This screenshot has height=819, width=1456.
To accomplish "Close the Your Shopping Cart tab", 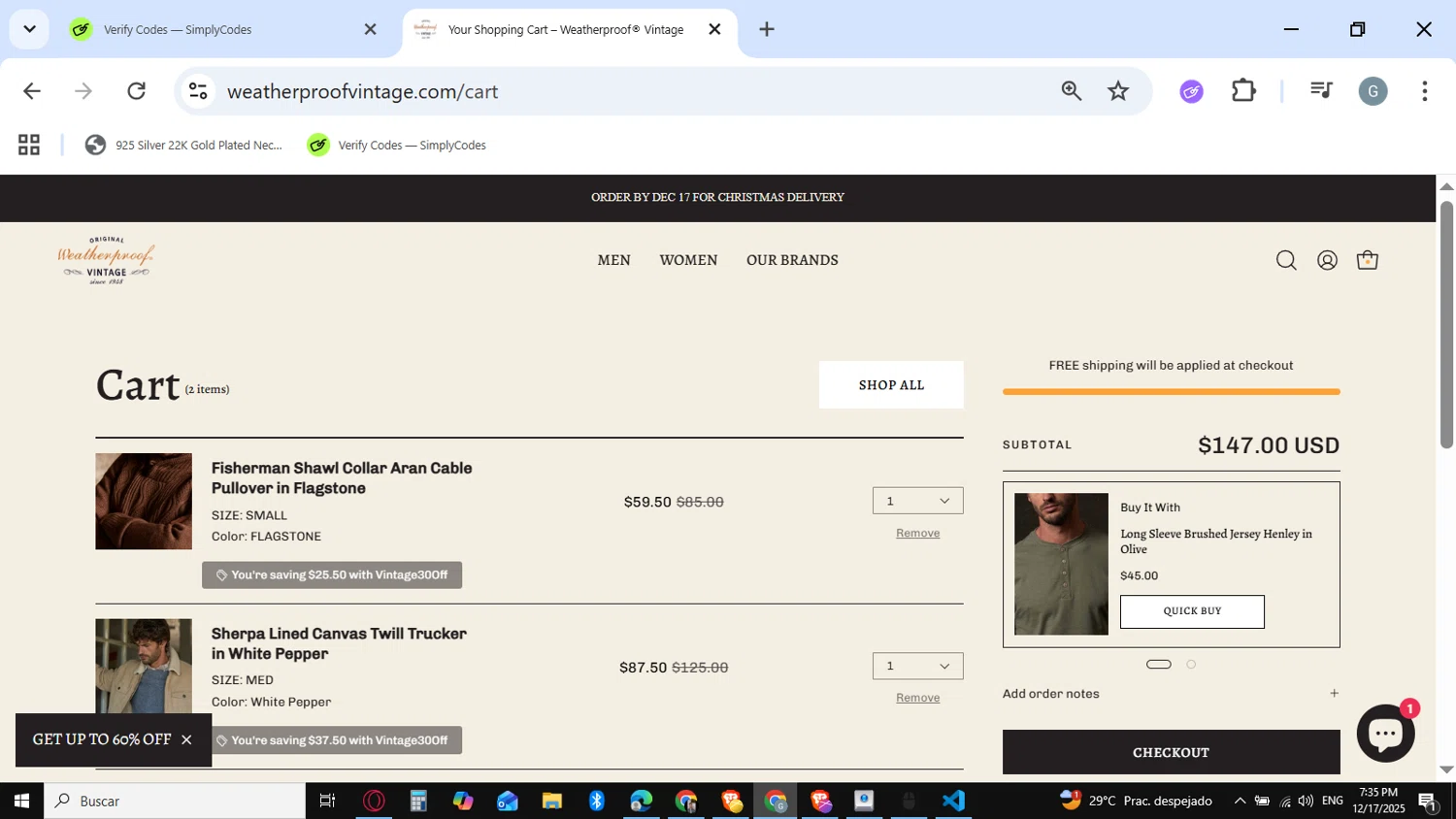I will [x=714, y=29].
